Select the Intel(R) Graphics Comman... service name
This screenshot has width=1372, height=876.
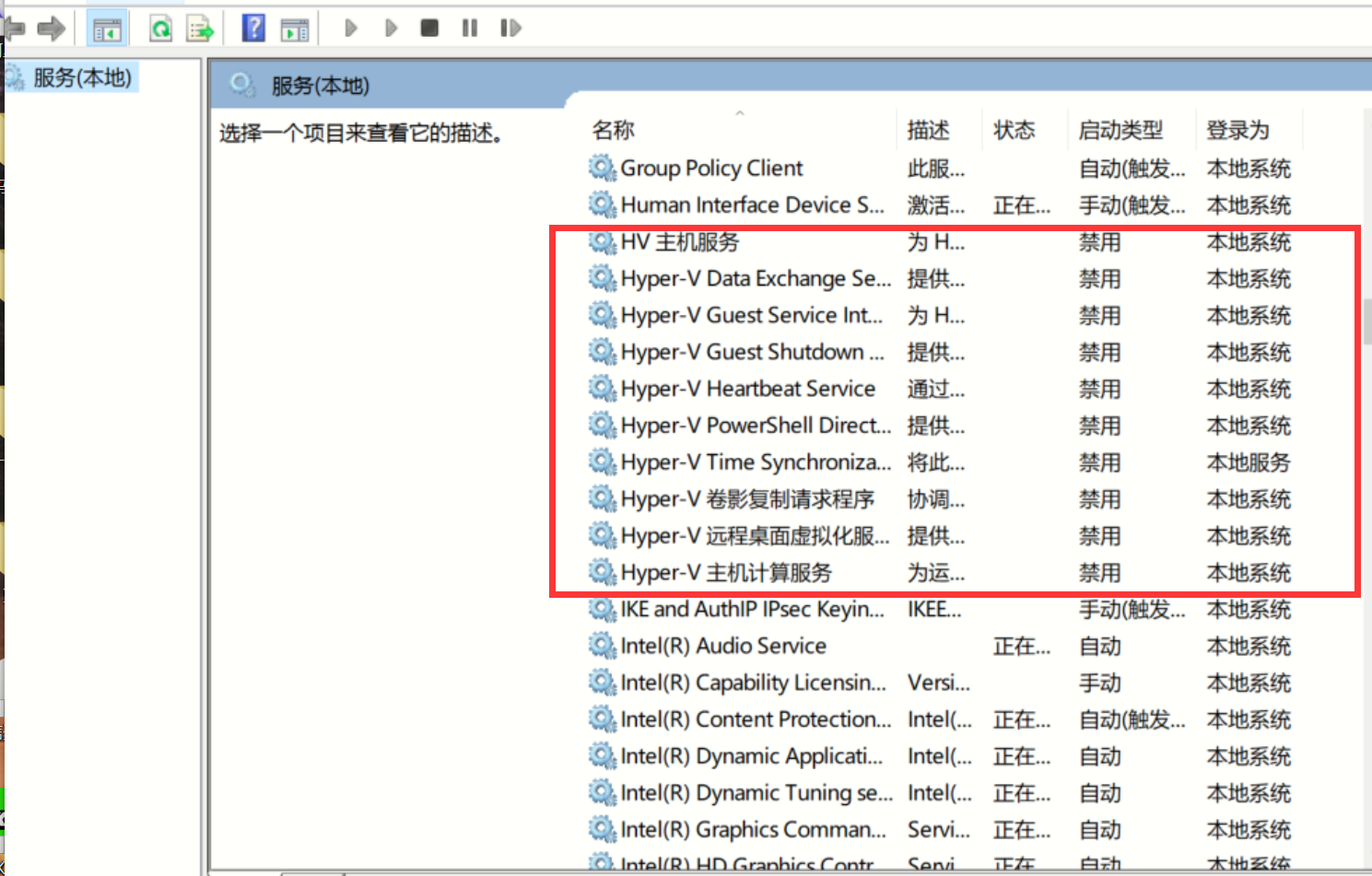(x=754, y=831)
